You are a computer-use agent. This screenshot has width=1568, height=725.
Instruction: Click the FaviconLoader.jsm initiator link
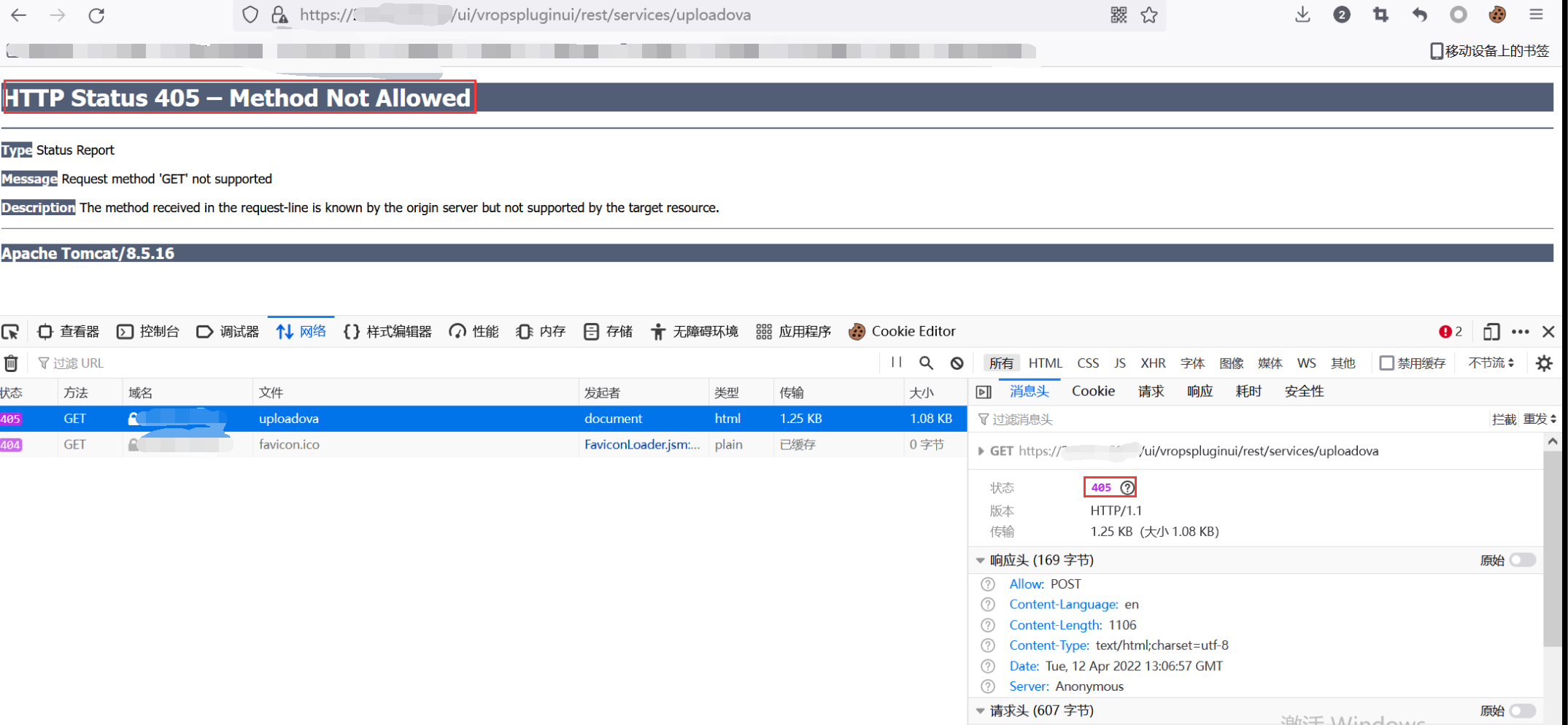coord(641,444)
